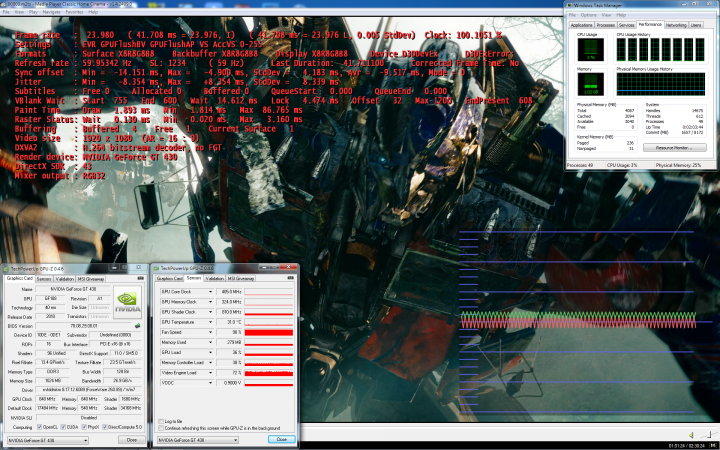Click the BIOS save chip icon in GPU-Z
The width and height of the screenshot is (720, 450).
(137, 326)
